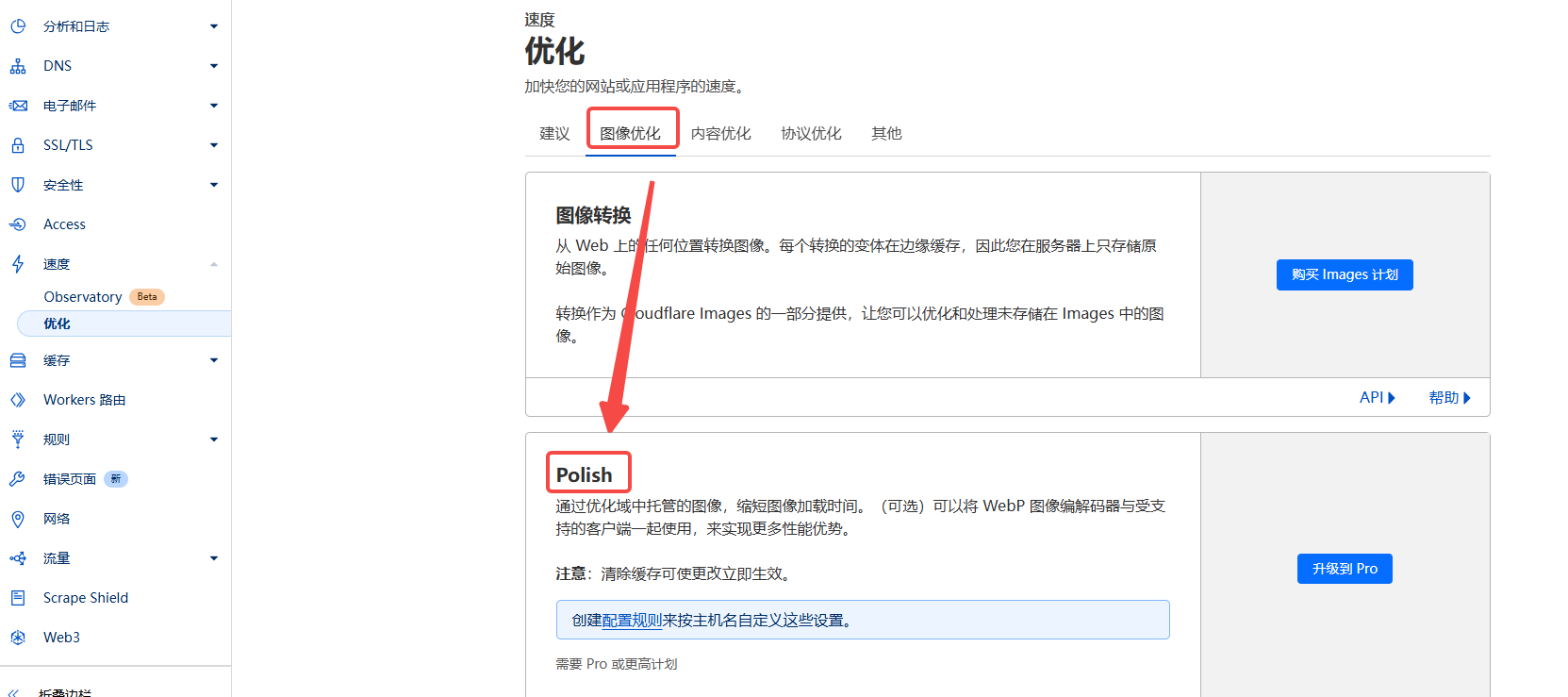Viewport: 1568px width, 697px height.
Task: Click the 折叠边栏 label
Action: (65, 692)
